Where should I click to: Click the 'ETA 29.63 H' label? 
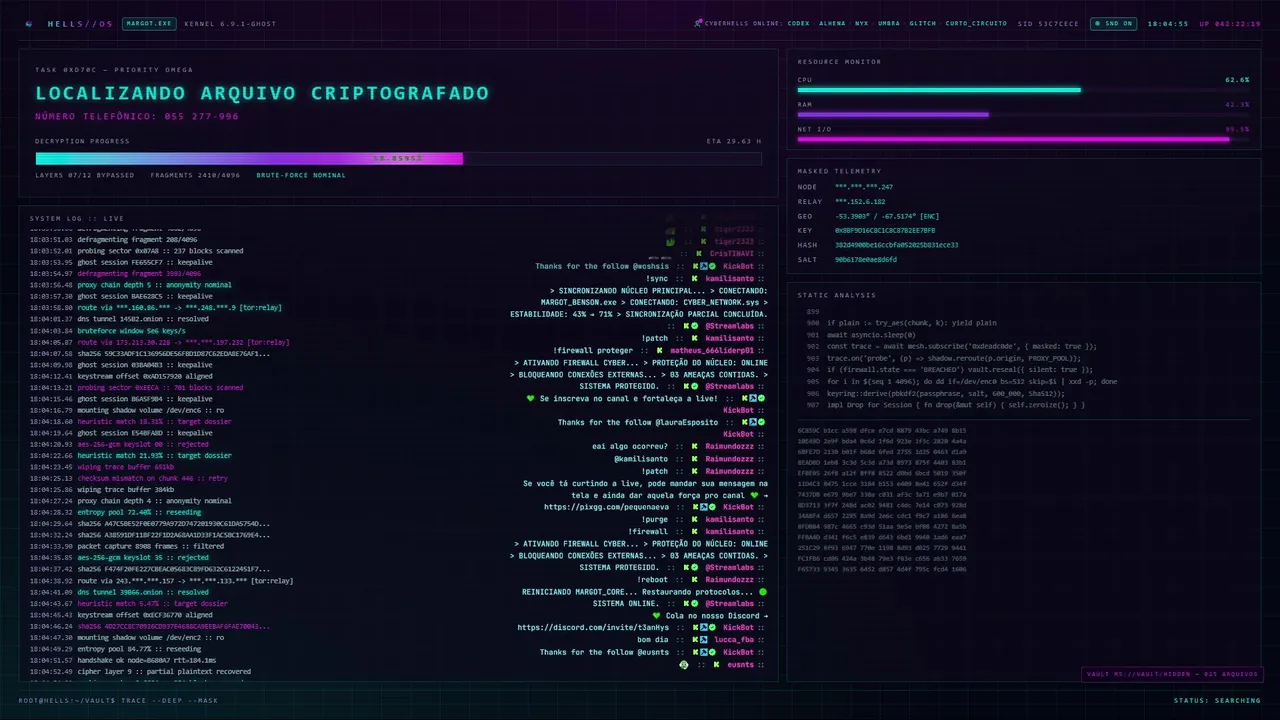[734, 141]
